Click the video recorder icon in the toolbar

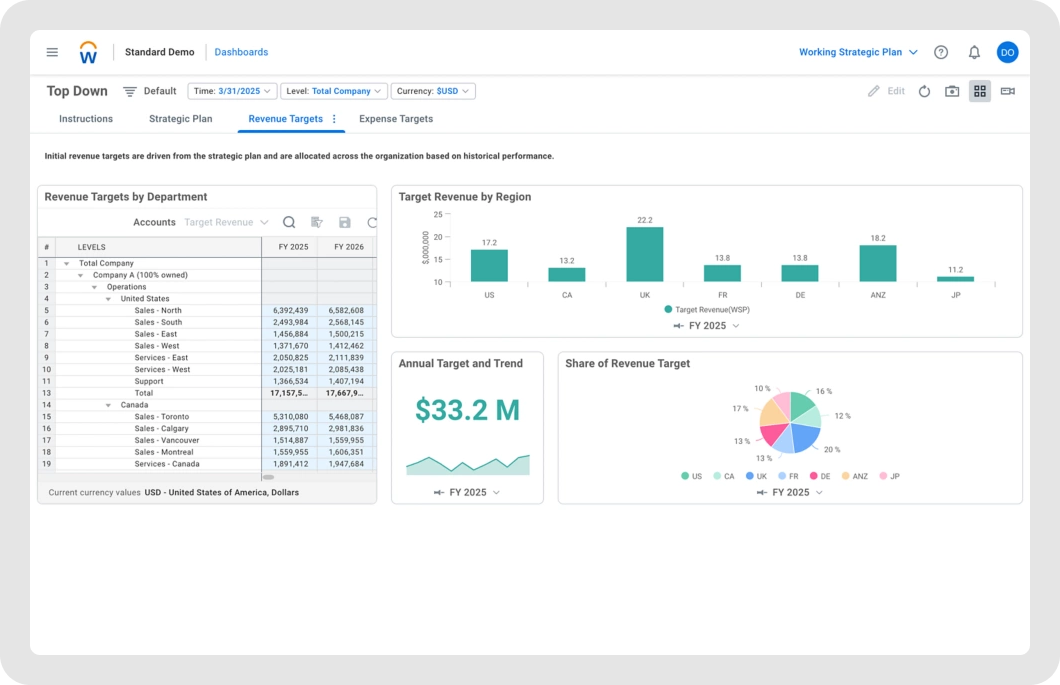1007,91
